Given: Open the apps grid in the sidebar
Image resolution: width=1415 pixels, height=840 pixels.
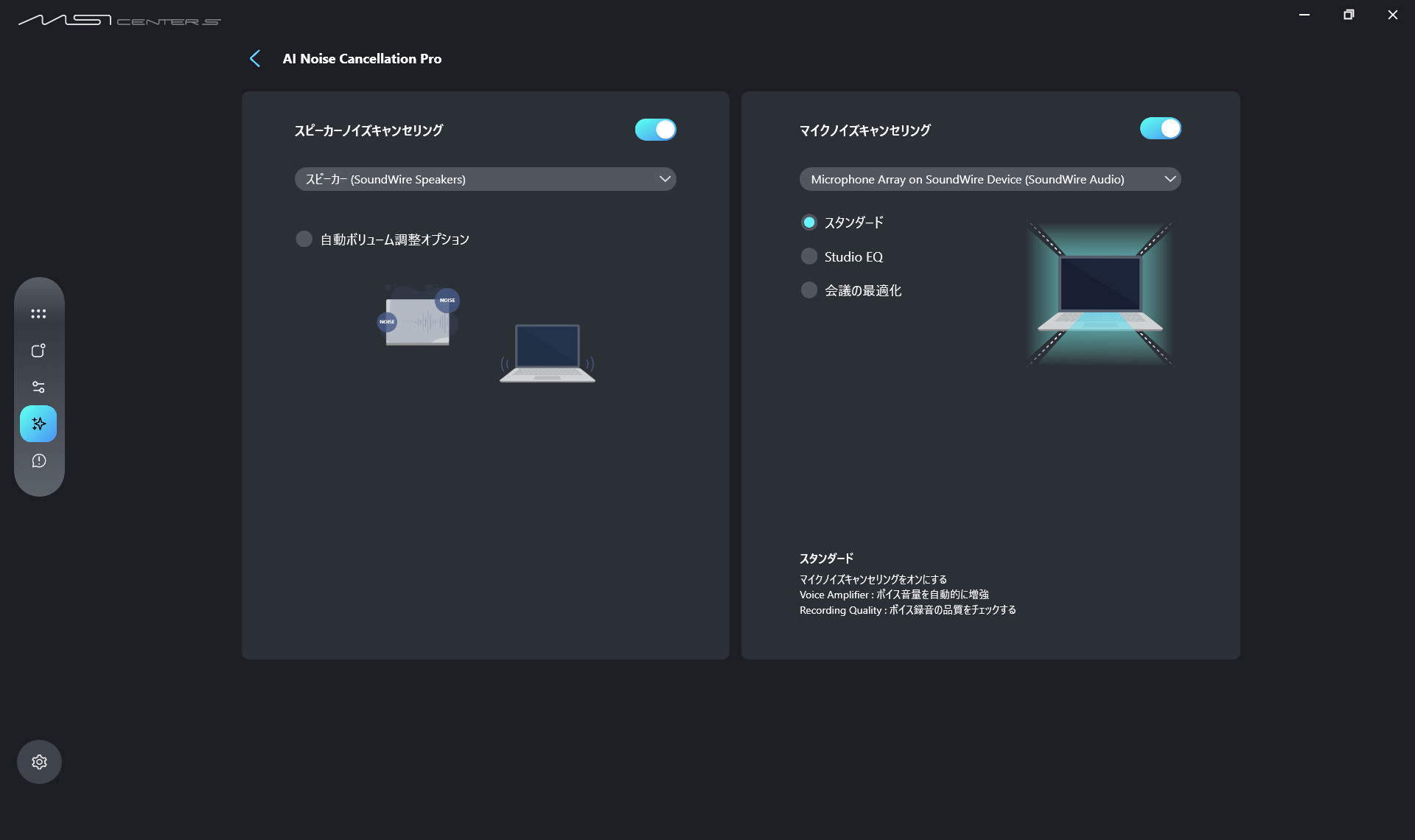Looking at the screenshot, I should coord(38,314).
